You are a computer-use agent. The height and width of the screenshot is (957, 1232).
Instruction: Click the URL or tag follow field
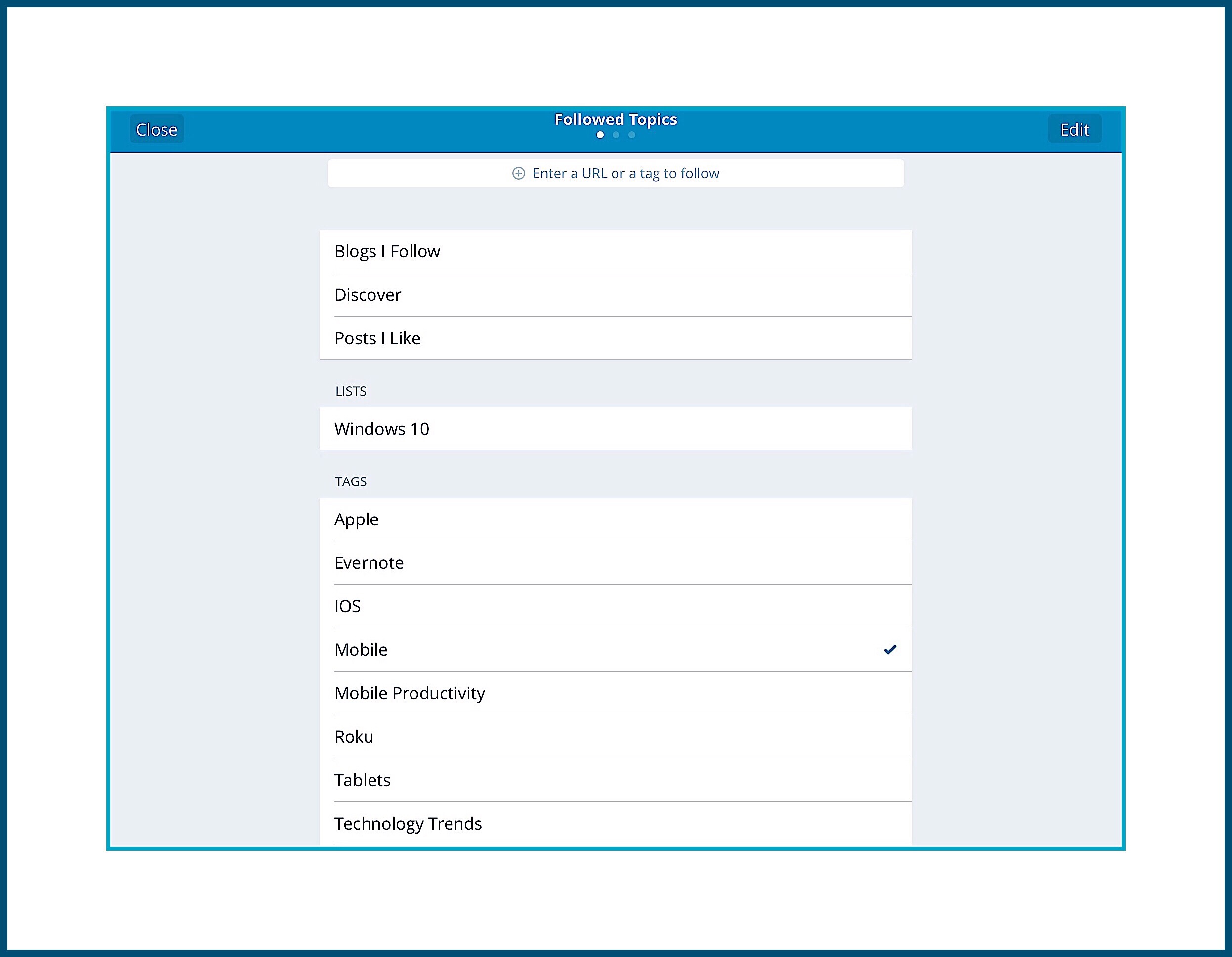click(x=616, y=173)
